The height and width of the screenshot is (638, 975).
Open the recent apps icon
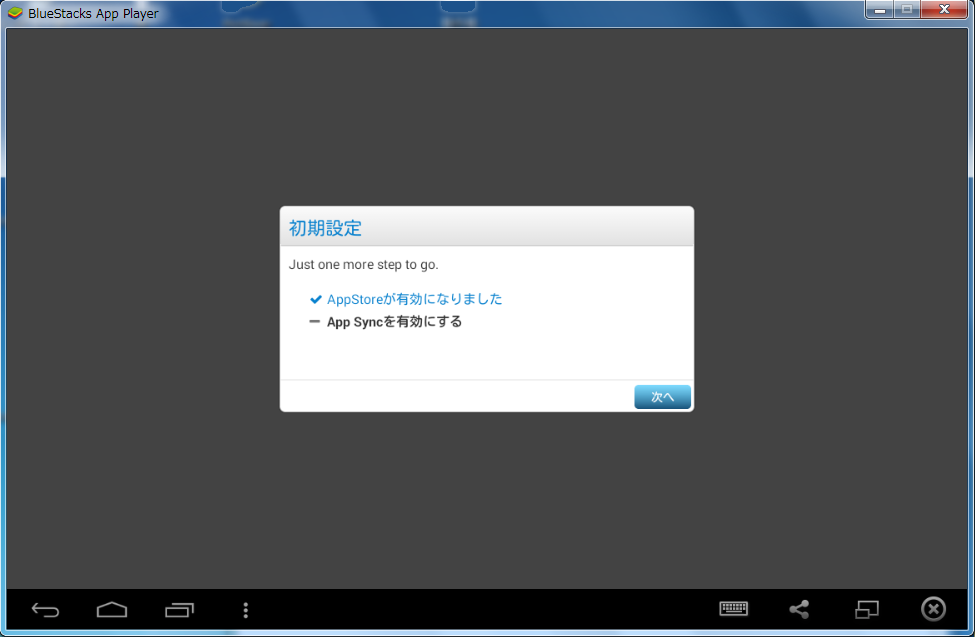[179, 610]
